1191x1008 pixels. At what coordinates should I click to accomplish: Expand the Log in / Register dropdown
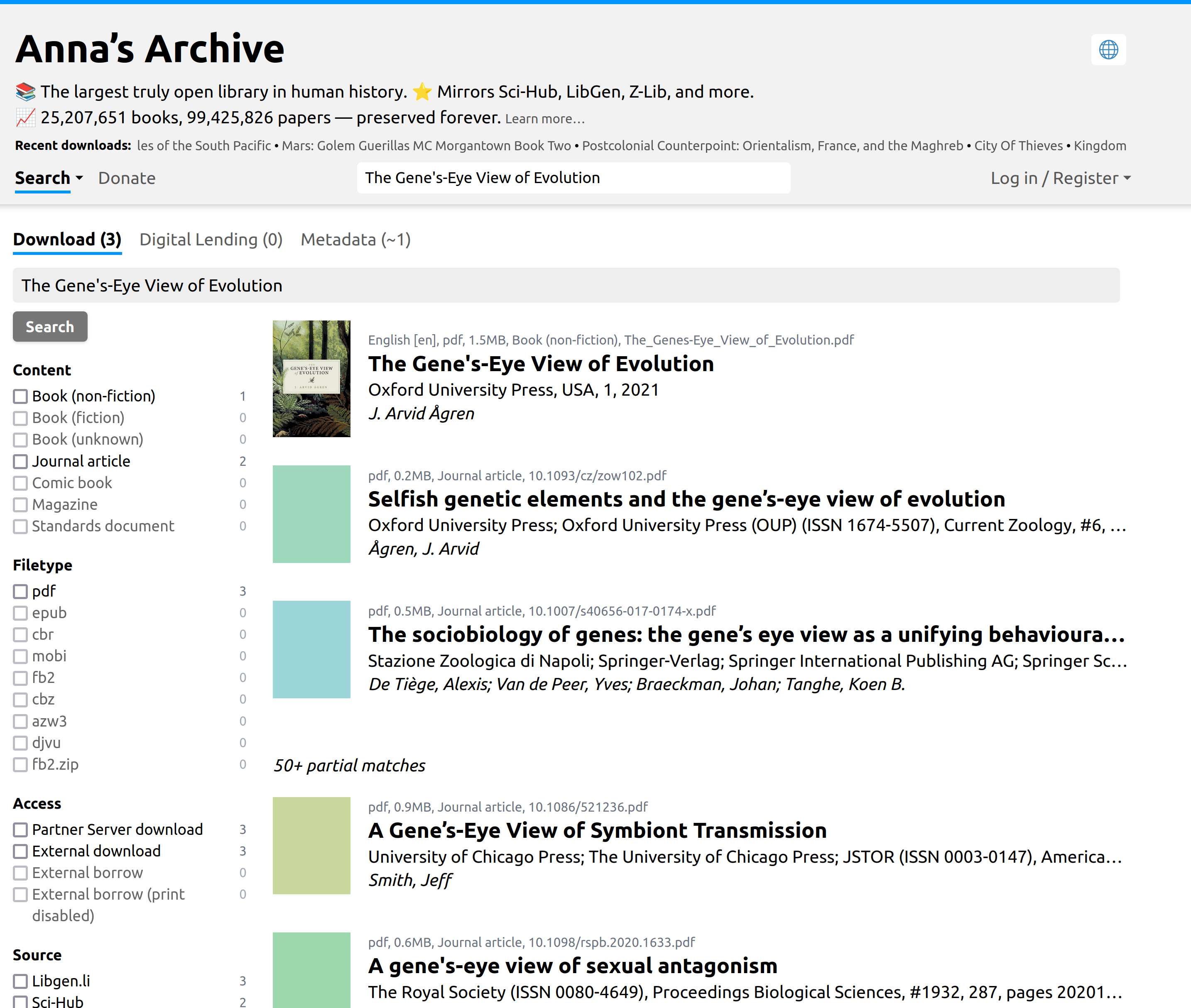click(x=1061, y=178)
